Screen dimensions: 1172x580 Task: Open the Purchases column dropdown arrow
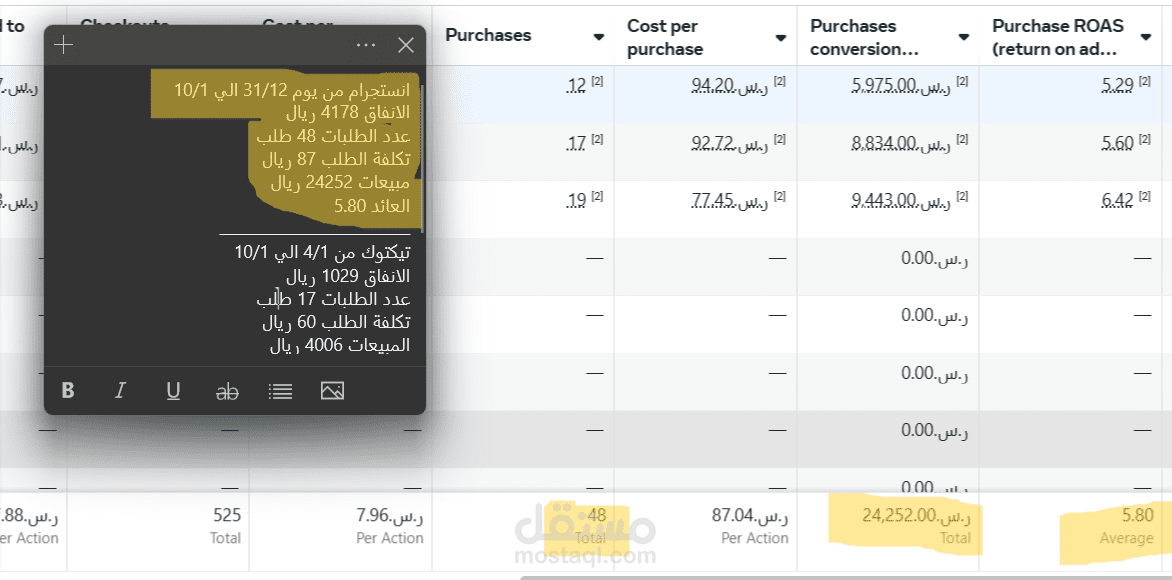(599, 37)
